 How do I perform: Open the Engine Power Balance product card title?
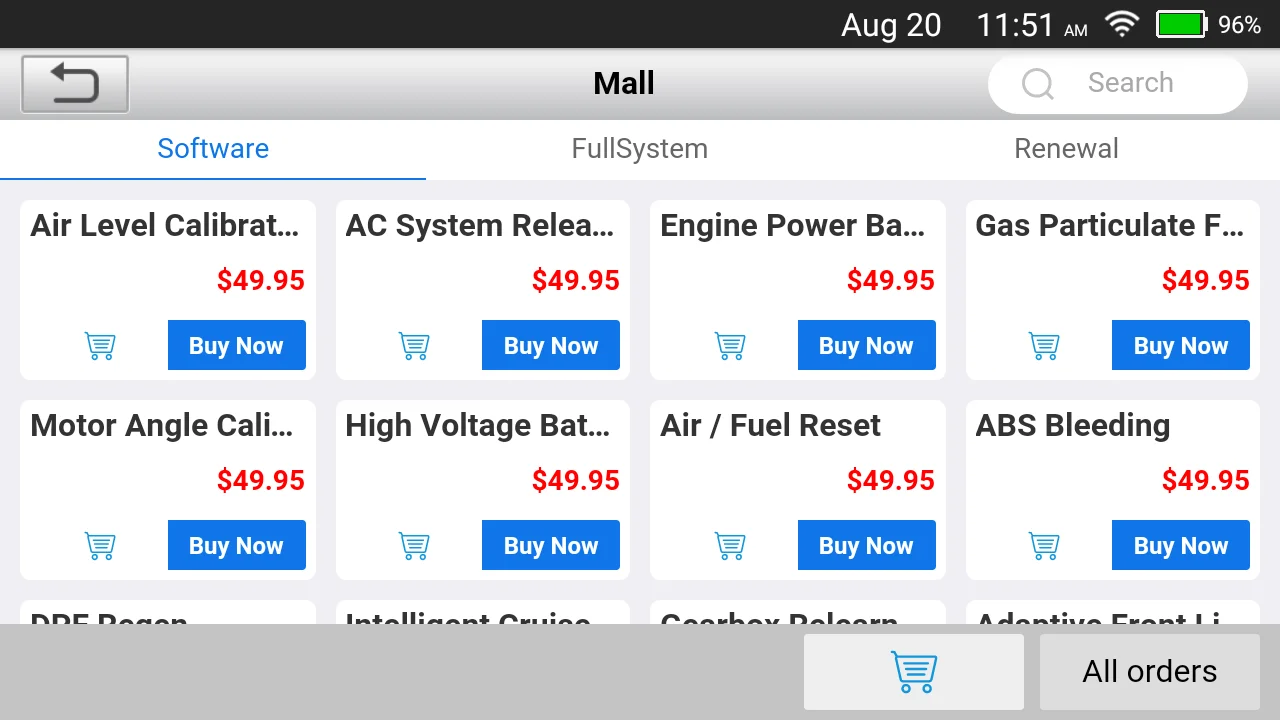792,226
